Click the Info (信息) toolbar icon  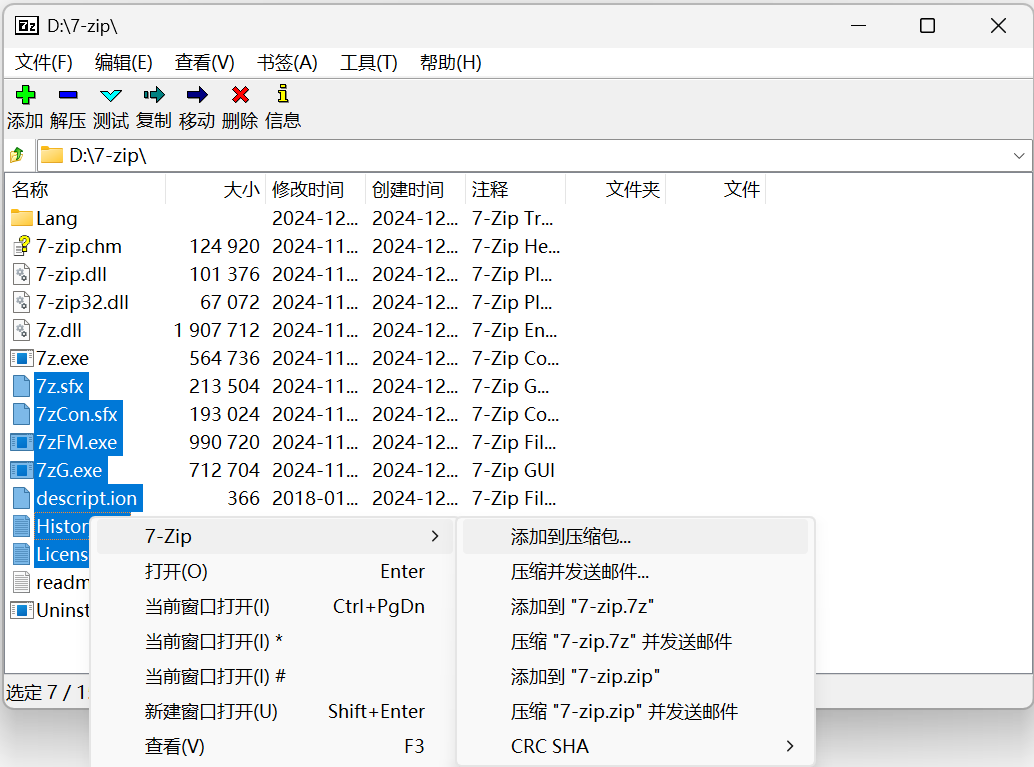pyautogui.click(x=283, y=94)
